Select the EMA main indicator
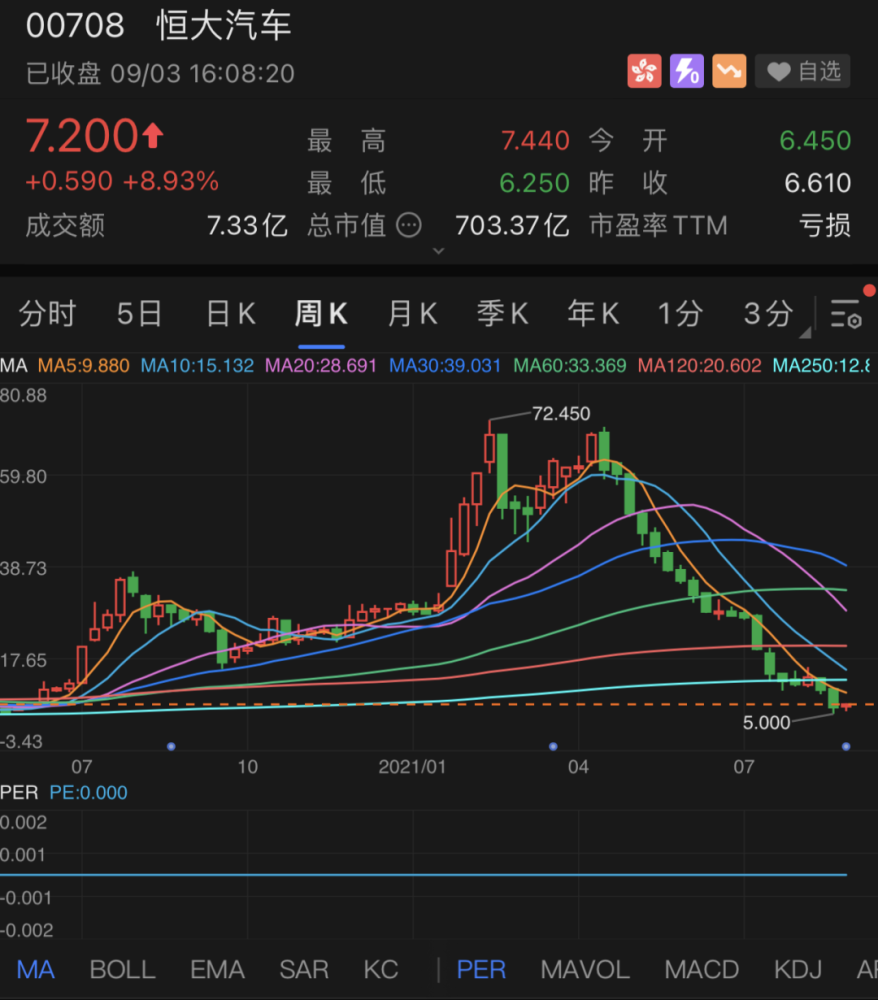878x1000 pixels. (217, 970)
